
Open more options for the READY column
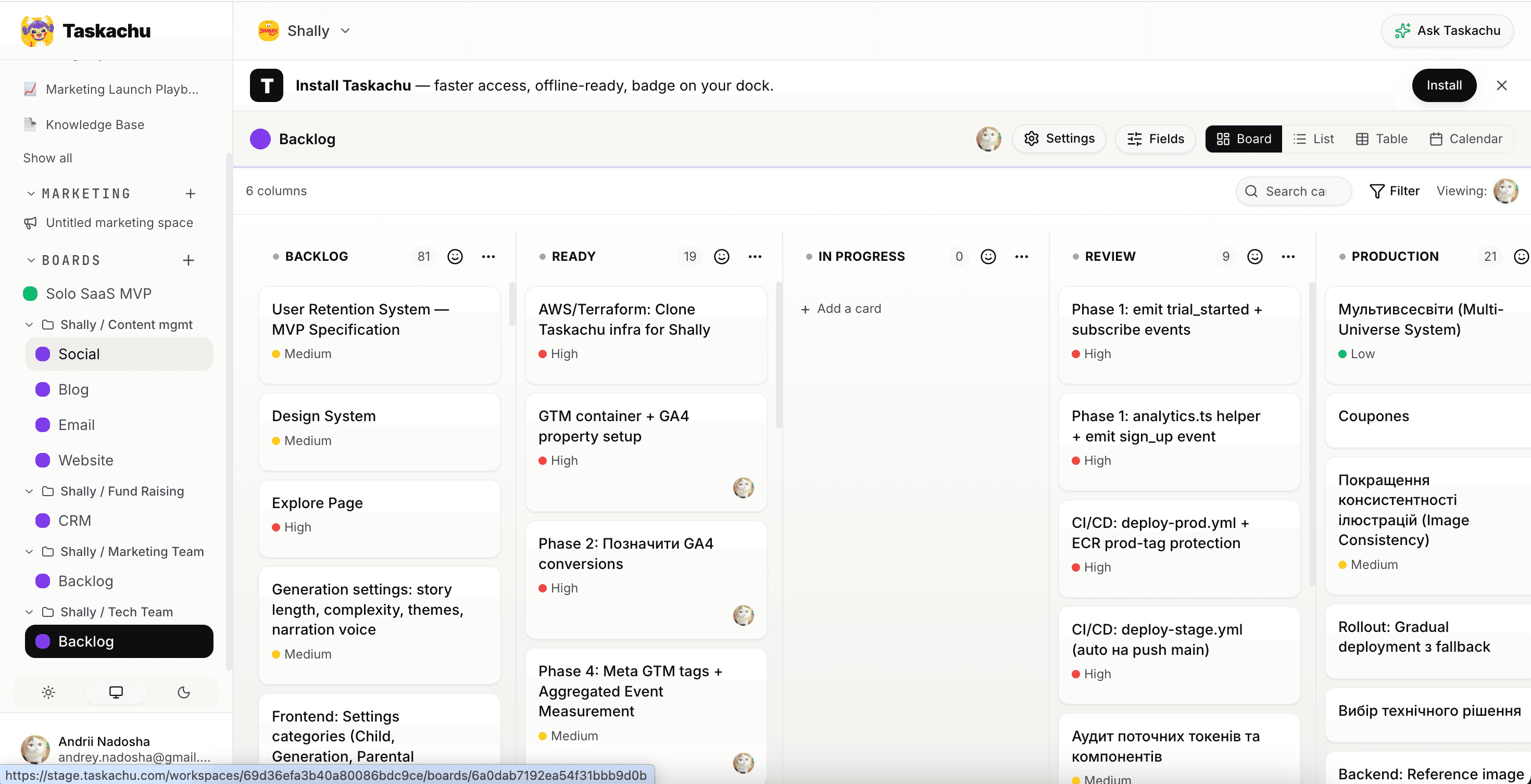tap(755, 257)
